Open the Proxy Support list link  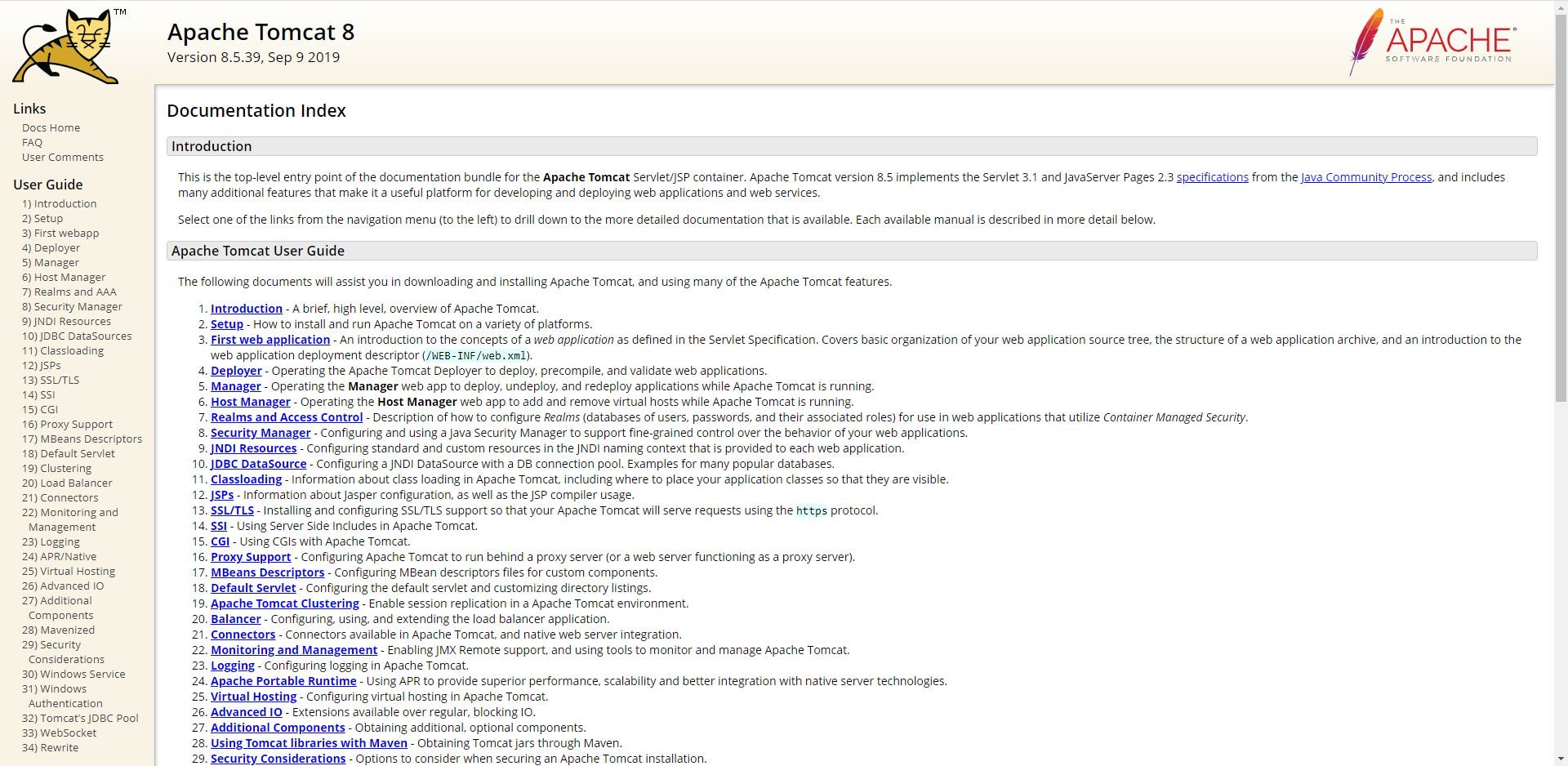251,557
